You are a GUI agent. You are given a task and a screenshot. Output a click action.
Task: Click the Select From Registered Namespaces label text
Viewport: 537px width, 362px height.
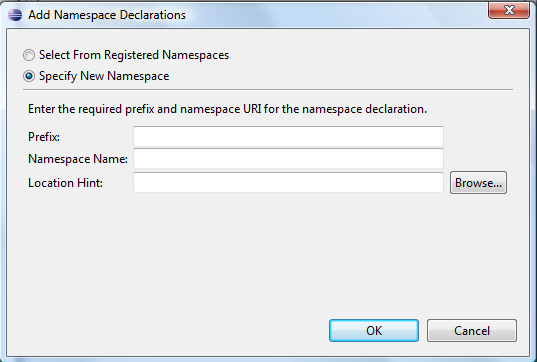coord(134,55)
